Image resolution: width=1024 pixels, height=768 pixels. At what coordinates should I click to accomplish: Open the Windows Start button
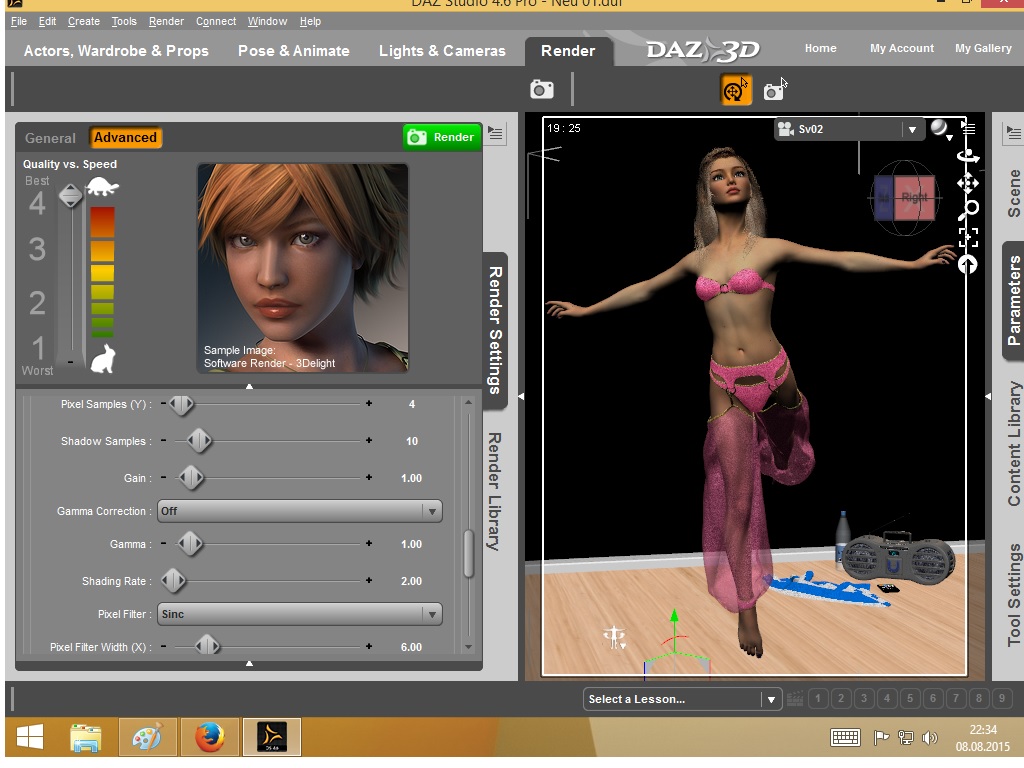pyautogui.click(x=29, y=737)
